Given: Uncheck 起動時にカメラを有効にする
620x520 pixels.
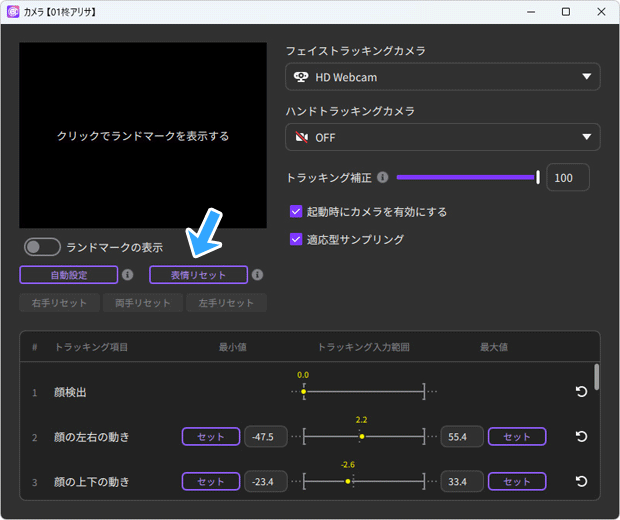Looking at the screenshot, I should (x=296, y=212).
